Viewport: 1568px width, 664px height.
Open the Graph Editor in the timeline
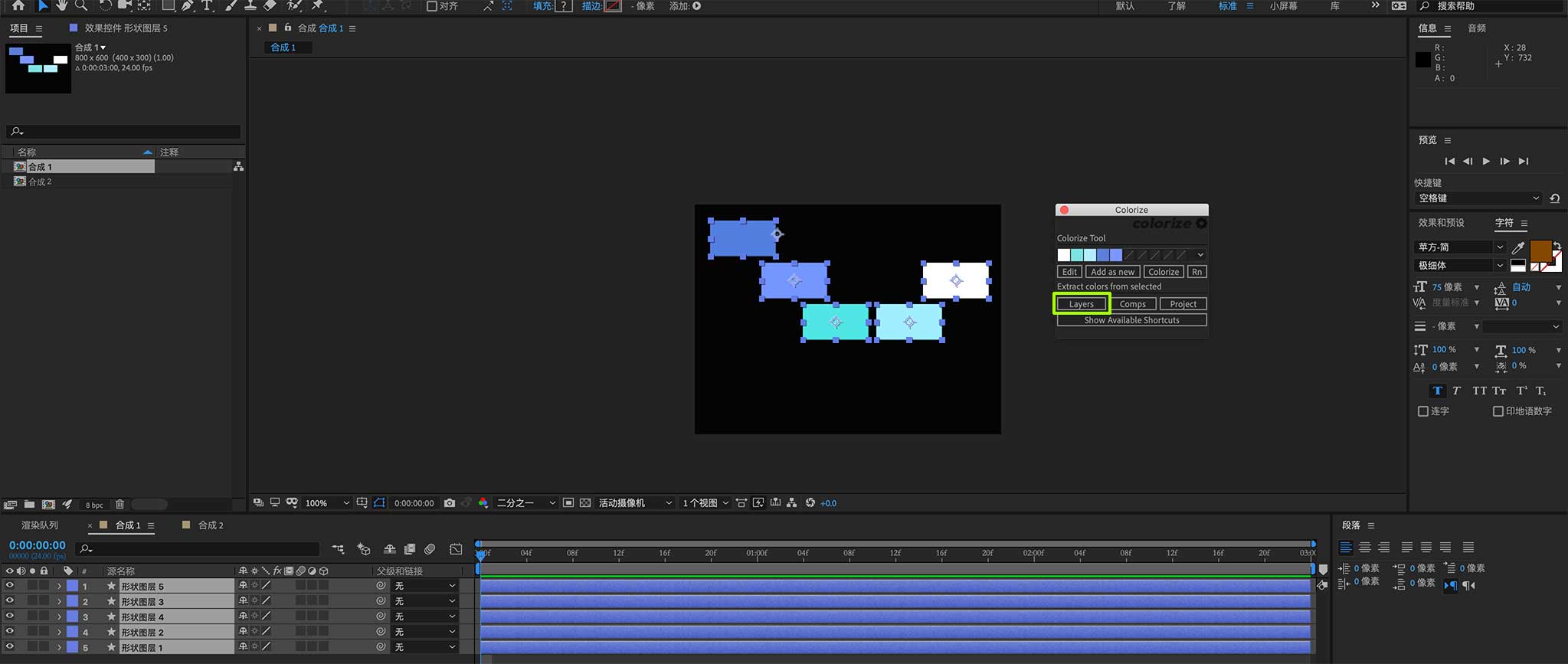coord(456,549)
